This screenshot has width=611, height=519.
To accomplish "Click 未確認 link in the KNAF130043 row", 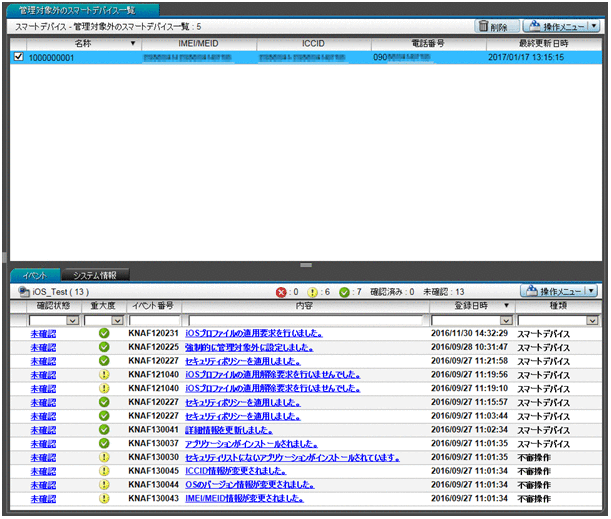I will click(43, 498).
